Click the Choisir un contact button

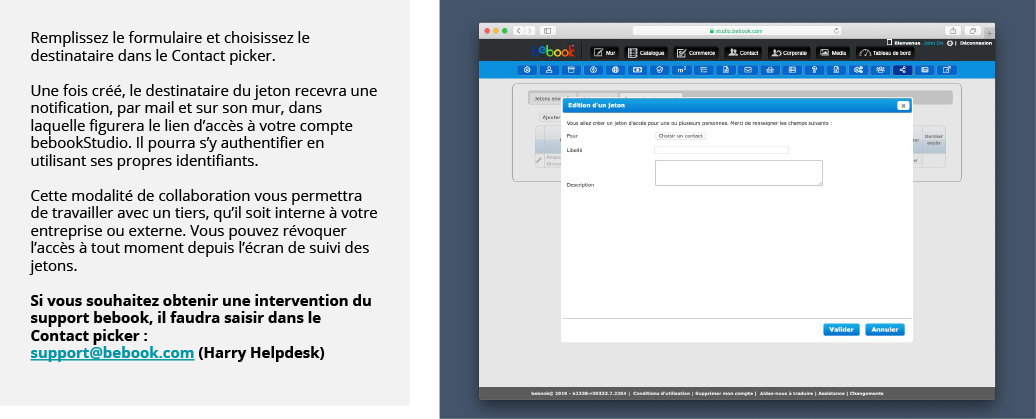[x=681, y=135]
